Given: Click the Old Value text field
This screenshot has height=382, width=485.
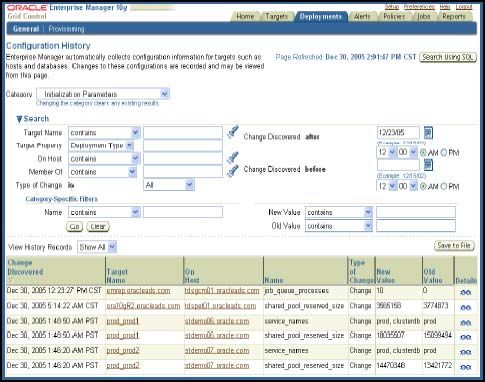Looking at the screenshot, I should (416, 226).
